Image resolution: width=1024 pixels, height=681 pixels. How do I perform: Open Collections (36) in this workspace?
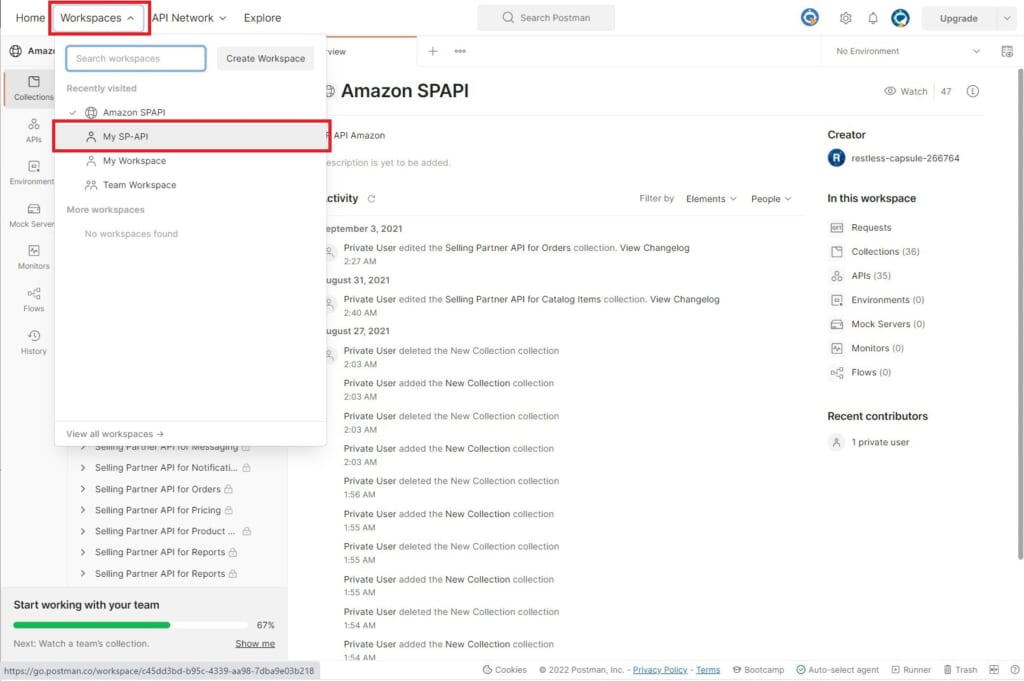[875, 251]
